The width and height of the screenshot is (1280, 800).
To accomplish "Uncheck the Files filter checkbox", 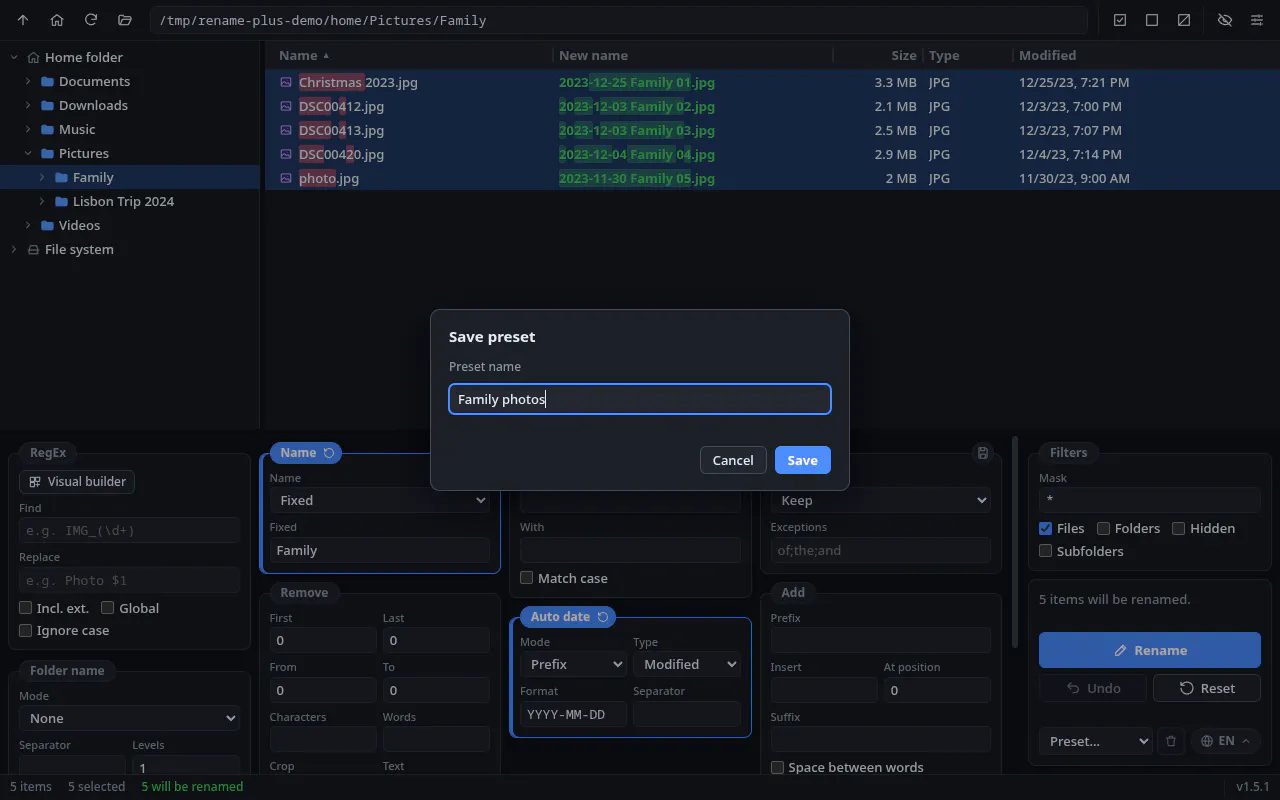I will coord(1046,528).
